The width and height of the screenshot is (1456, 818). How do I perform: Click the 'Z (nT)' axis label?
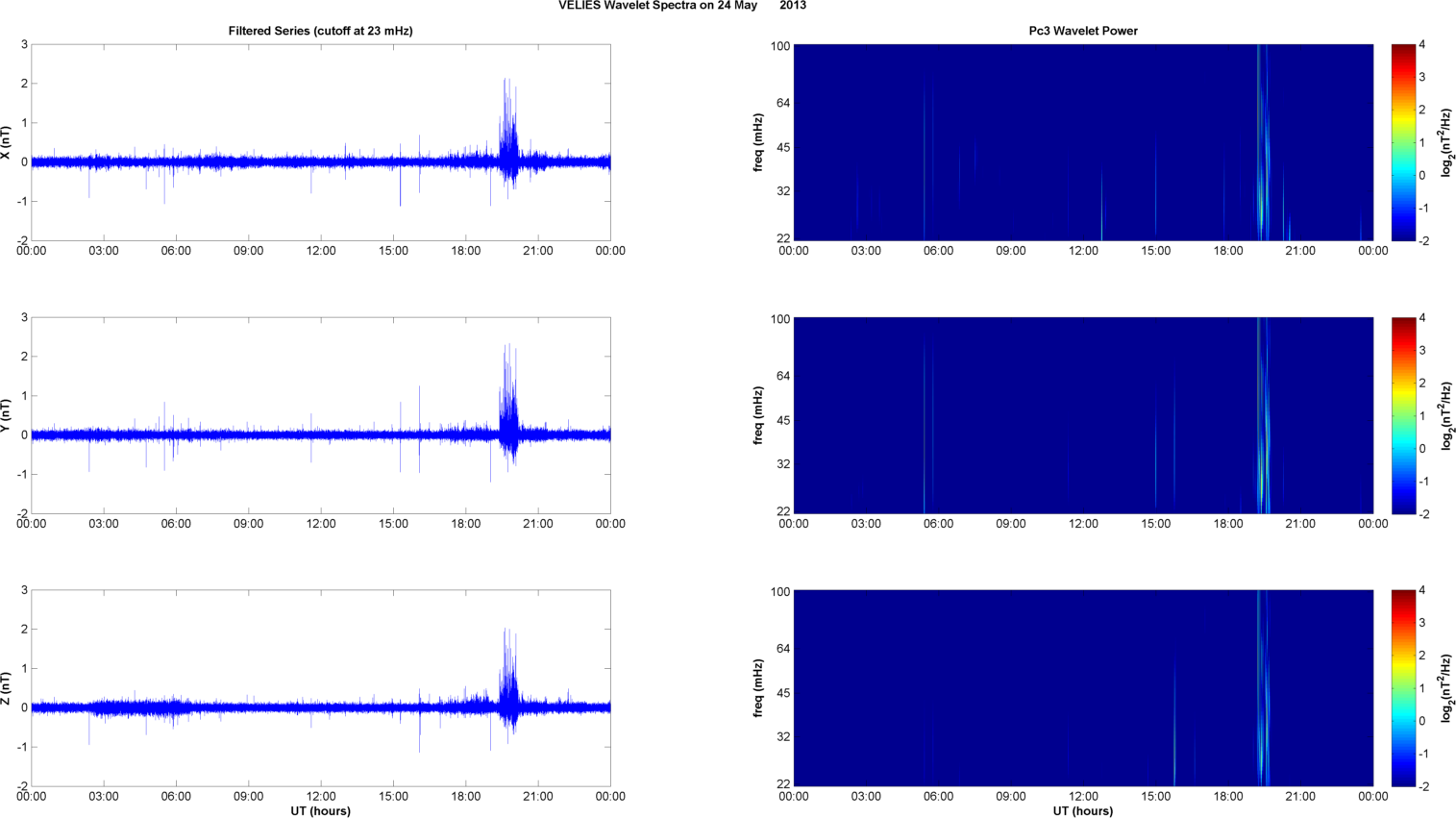[6, 689]
